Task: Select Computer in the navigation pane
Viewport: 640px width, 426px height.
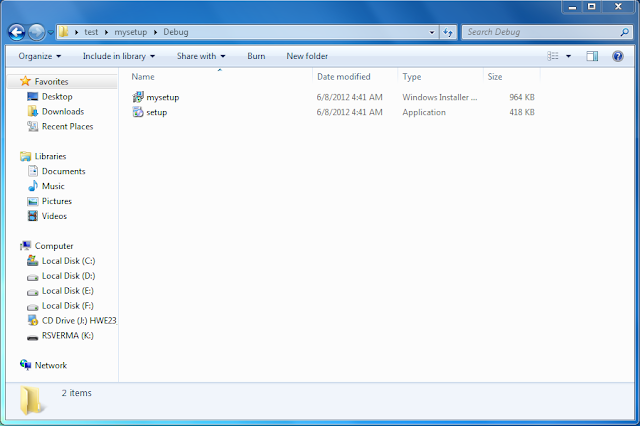Action: (54, 246)
